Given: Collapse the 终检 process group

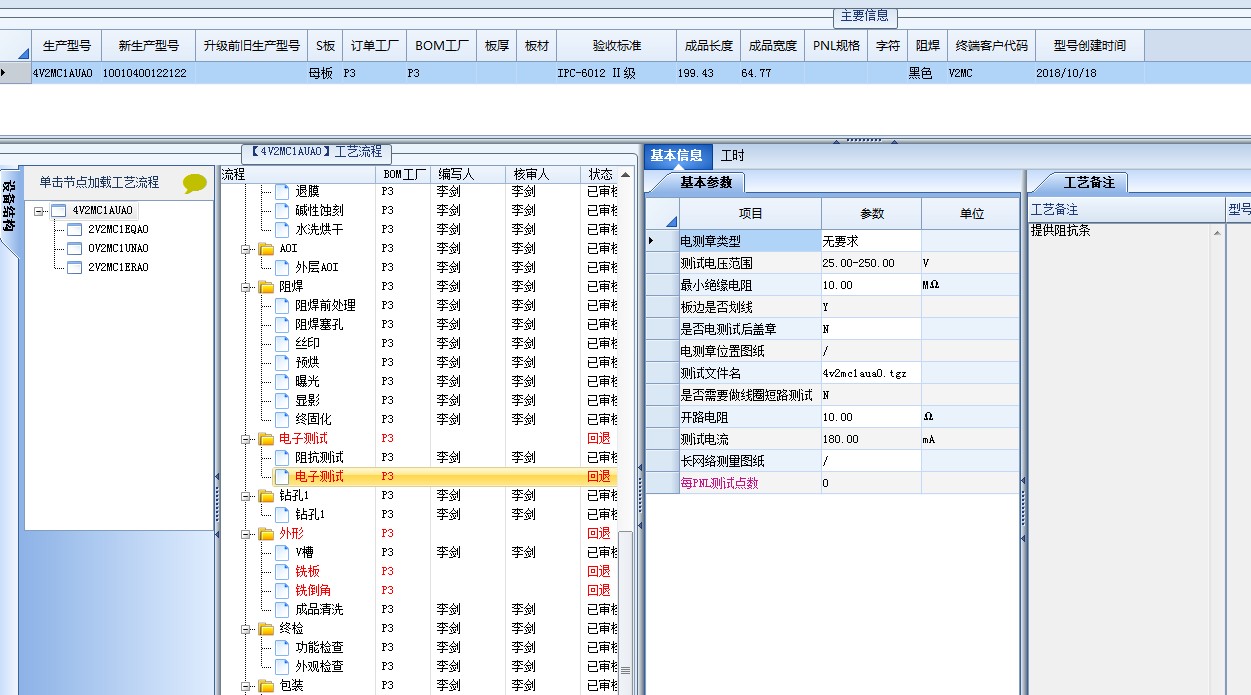Looking at the screenshot, I should pos(246,629).
